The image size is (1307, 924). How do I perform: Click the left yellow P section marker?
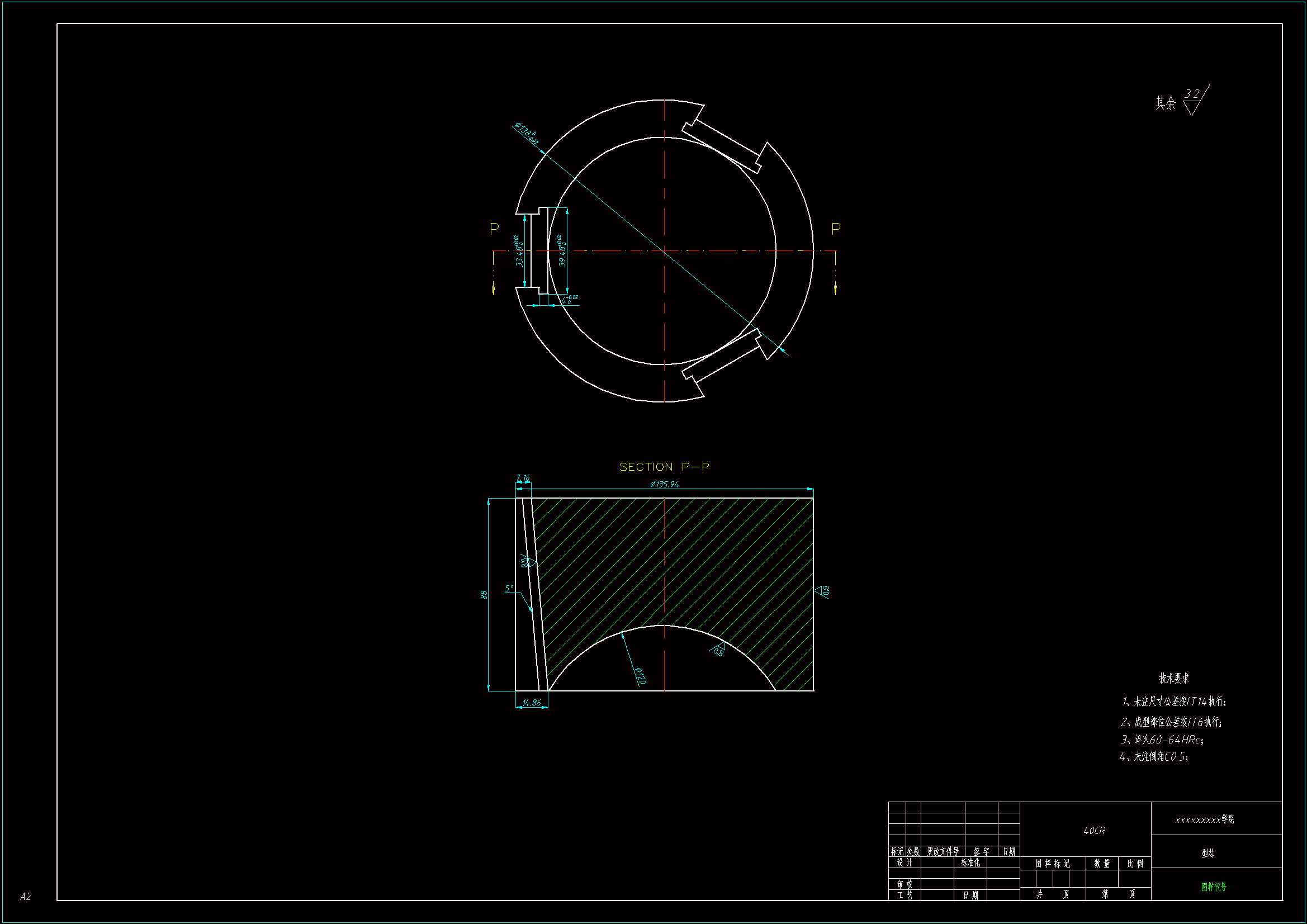494,229
